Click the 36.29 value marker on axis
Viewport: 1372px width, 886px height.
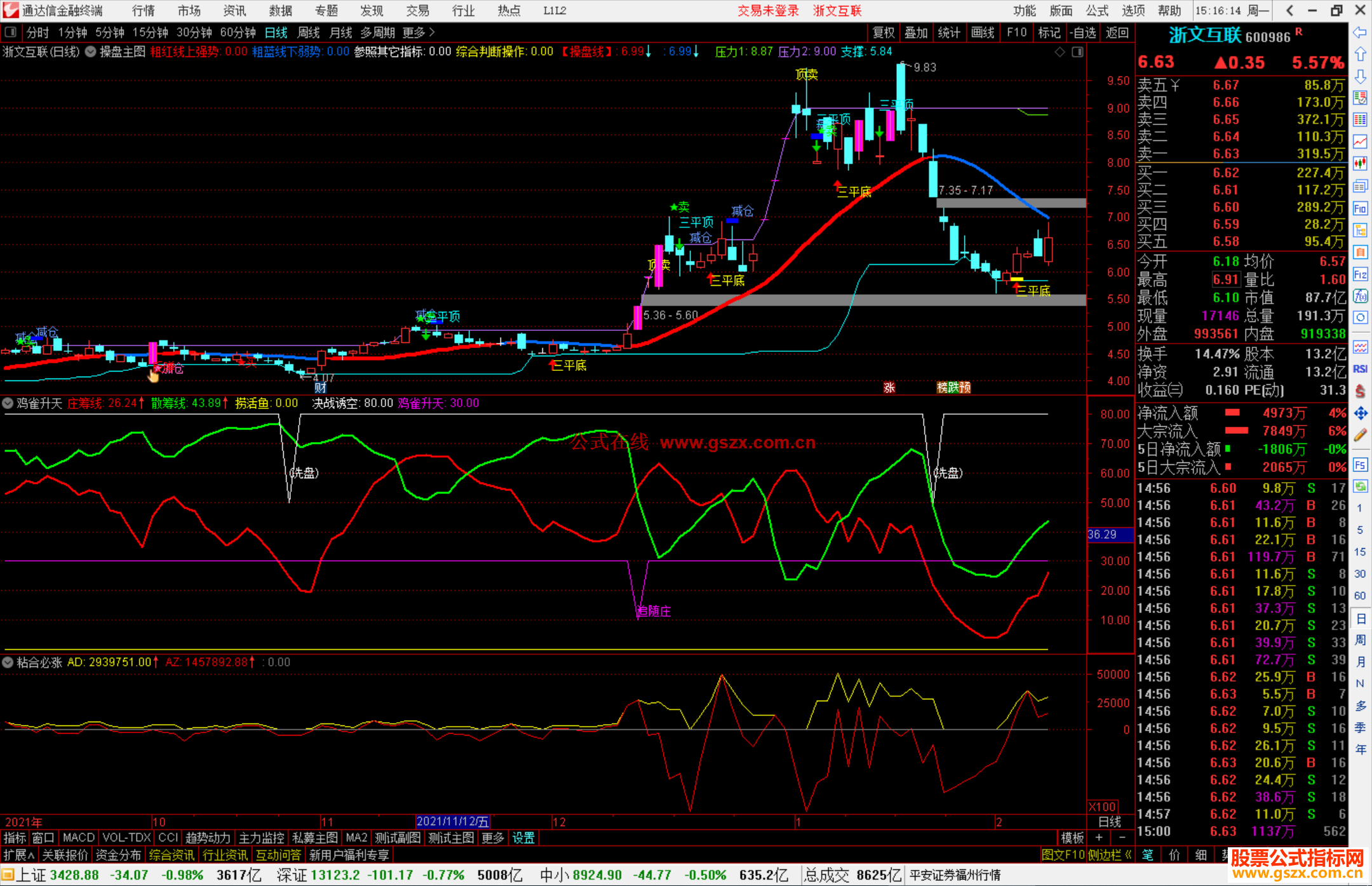1110,535
